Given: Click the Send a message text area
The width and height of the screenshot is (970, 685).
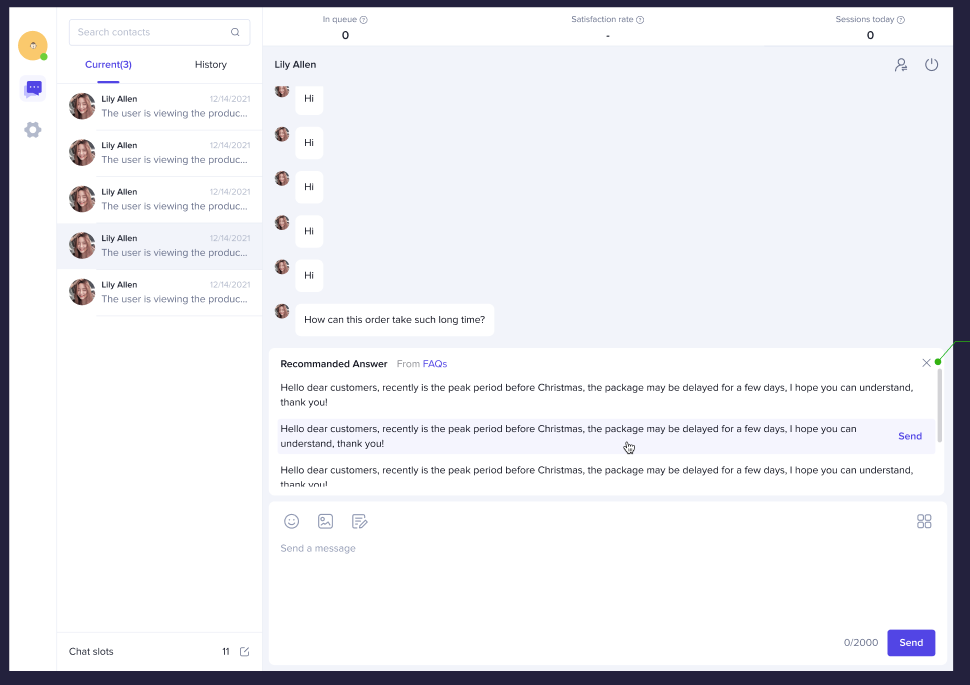Looking at the screenshot, I should 600,580.
